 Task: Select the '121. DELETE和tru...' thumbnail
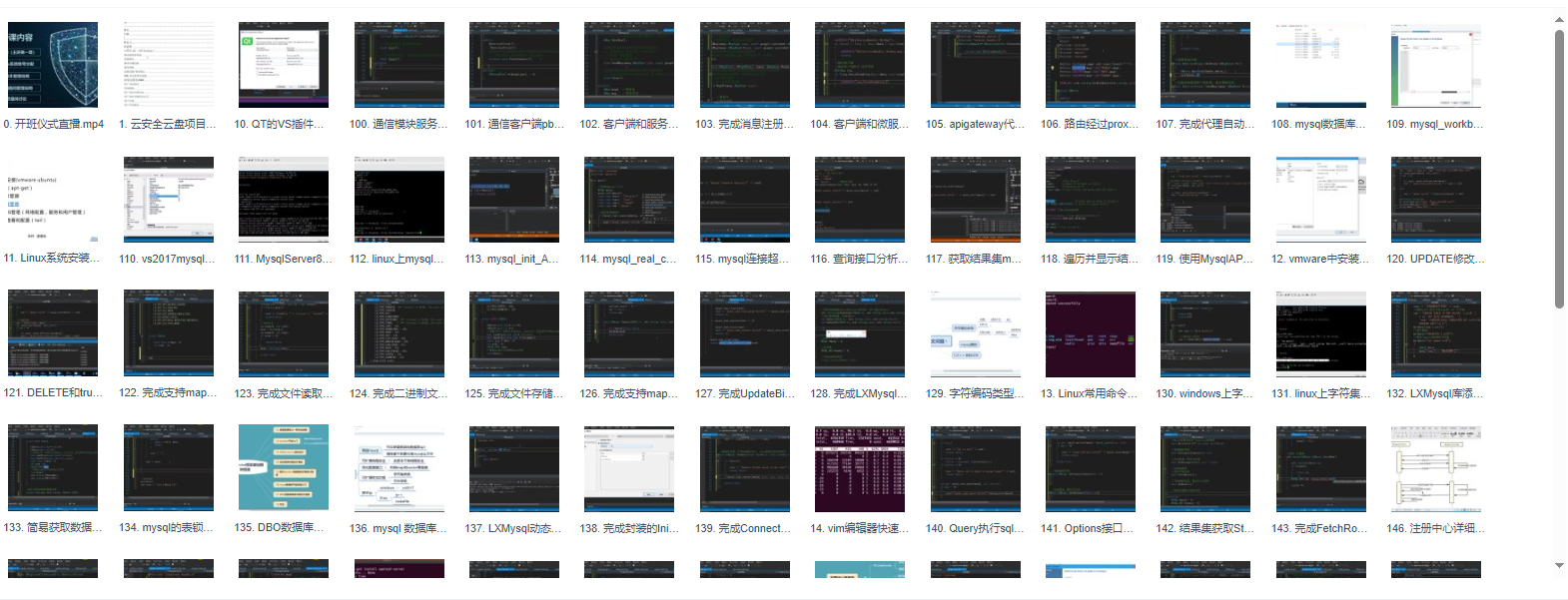coord(53,334)
